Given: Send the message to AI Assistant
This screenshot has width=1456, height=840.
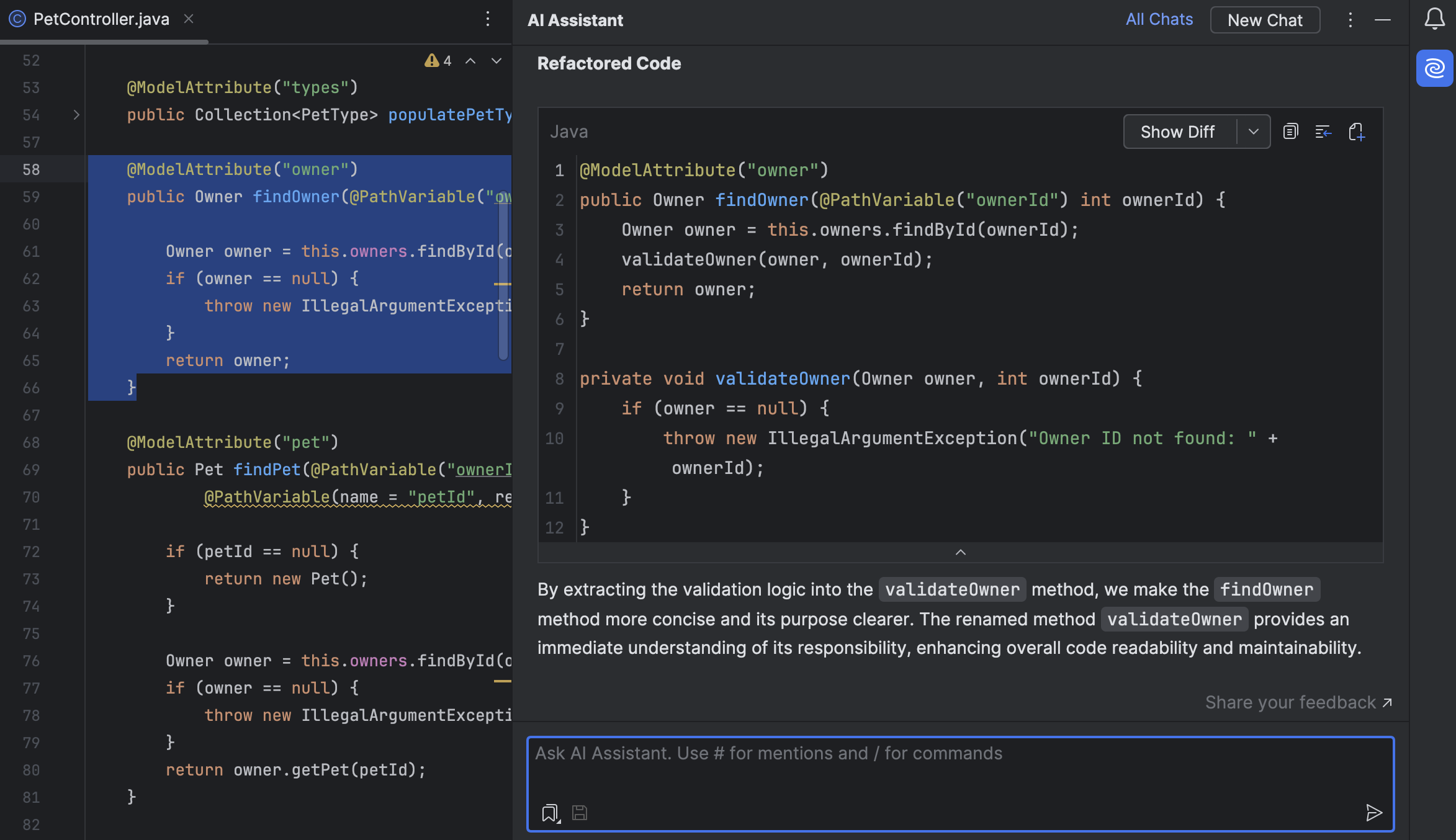Looking at the screenshot, I should click(x=1374, y=812).
